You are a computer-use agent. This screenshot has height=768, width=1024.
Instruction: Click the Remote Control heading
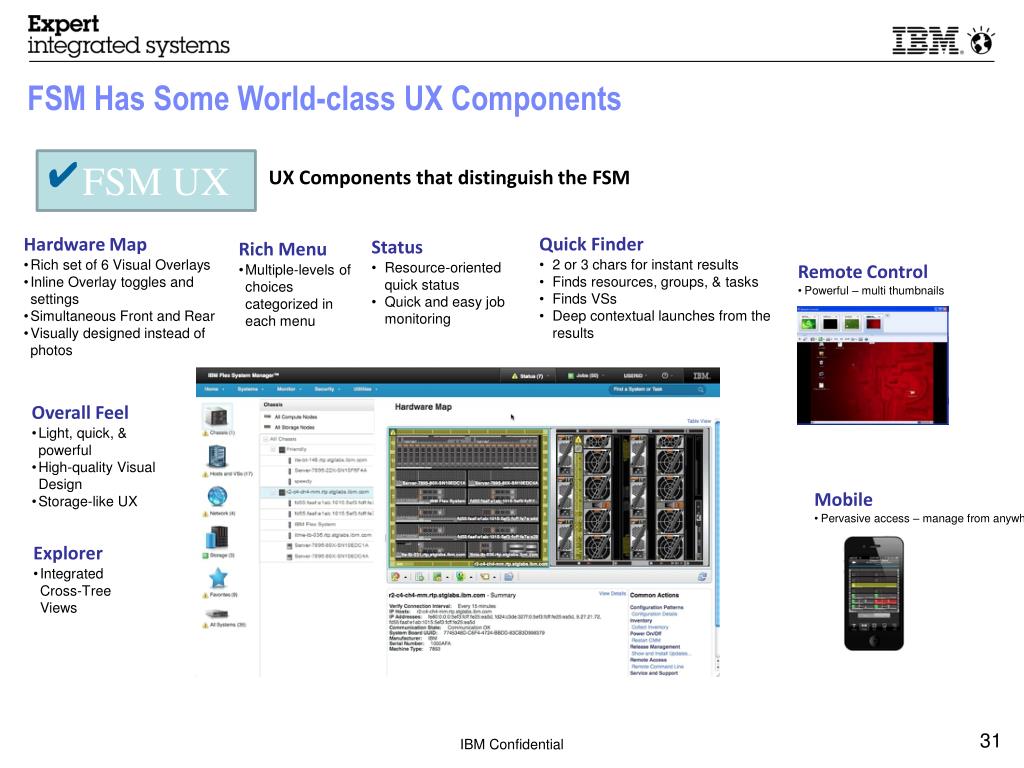863,272
